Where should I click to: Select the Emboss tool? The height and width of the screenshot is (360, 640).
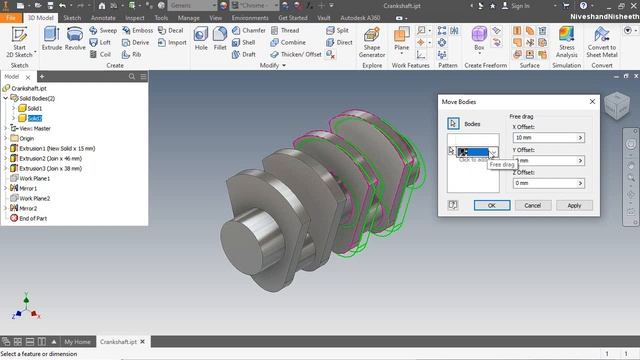[x=138, y=31]
